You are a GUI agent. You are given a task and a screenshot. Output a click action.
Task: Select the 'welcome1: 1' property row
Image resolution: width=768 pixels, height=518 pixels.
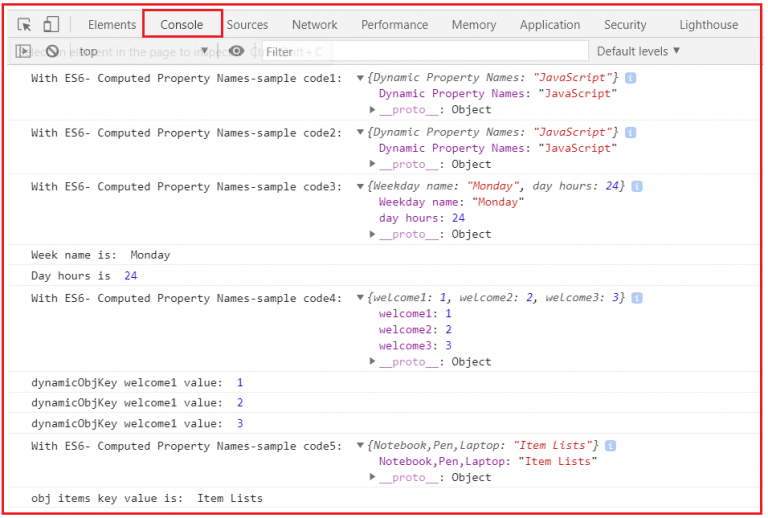pos(415,313)
